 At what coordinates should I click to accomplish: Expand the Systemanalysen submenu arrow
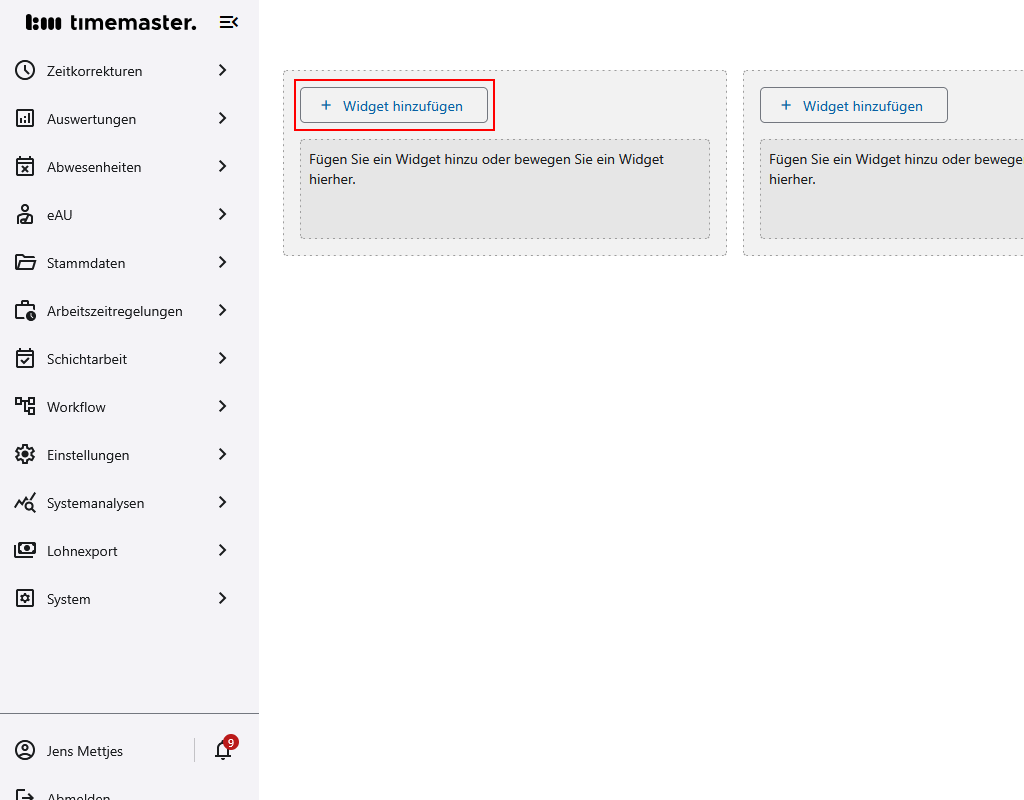click(x=223, y=502)
